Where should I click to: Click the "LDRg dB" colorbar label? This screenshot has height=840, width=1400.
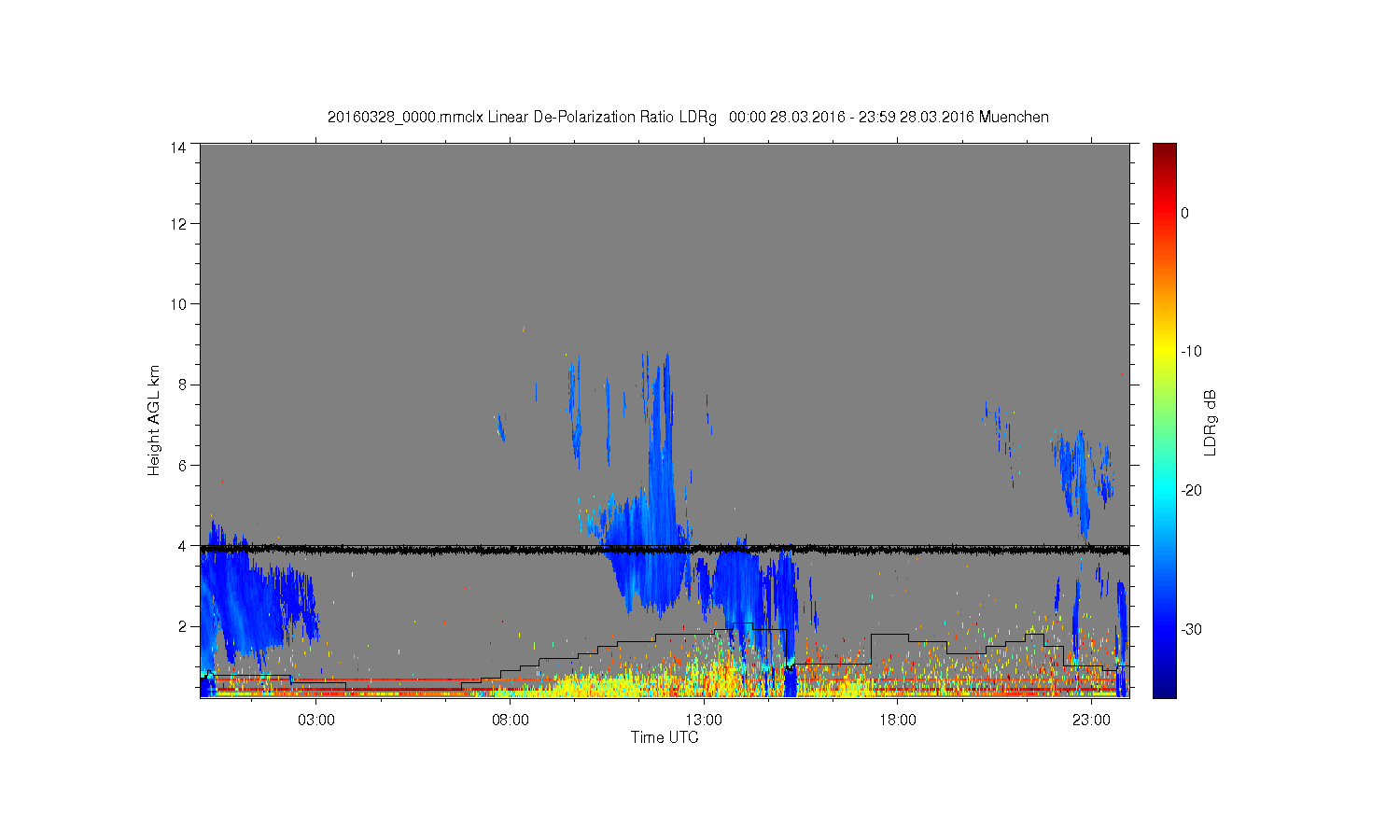coord(1211,423)
